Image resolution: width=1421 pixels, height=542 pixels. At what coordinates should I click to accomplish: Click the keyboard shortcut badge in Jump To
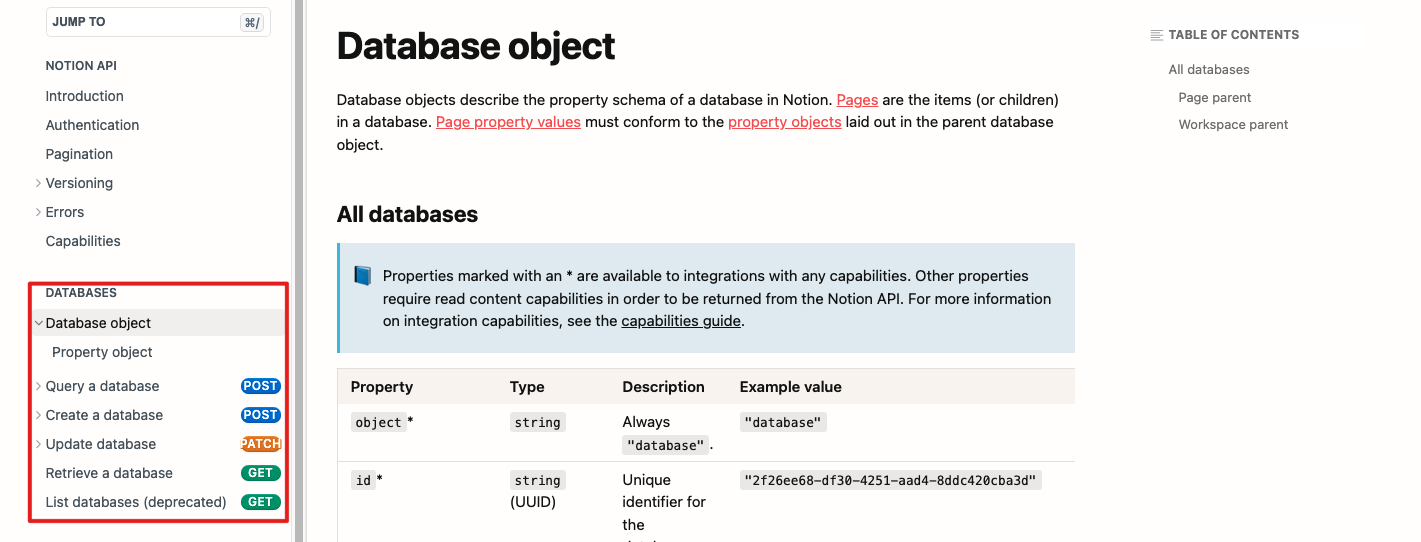[252, 22]
